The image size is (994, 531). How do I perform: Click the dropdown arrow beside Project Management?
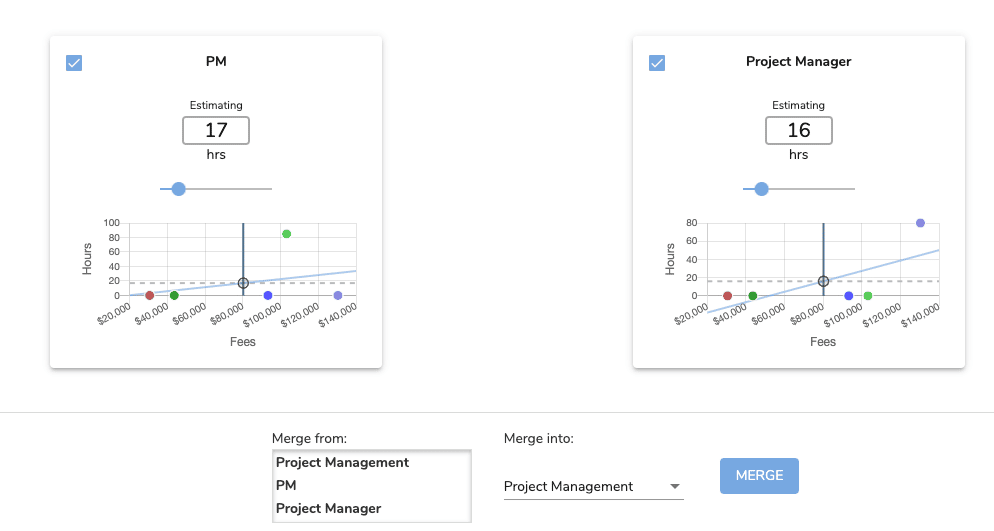(x=675, y=487)
